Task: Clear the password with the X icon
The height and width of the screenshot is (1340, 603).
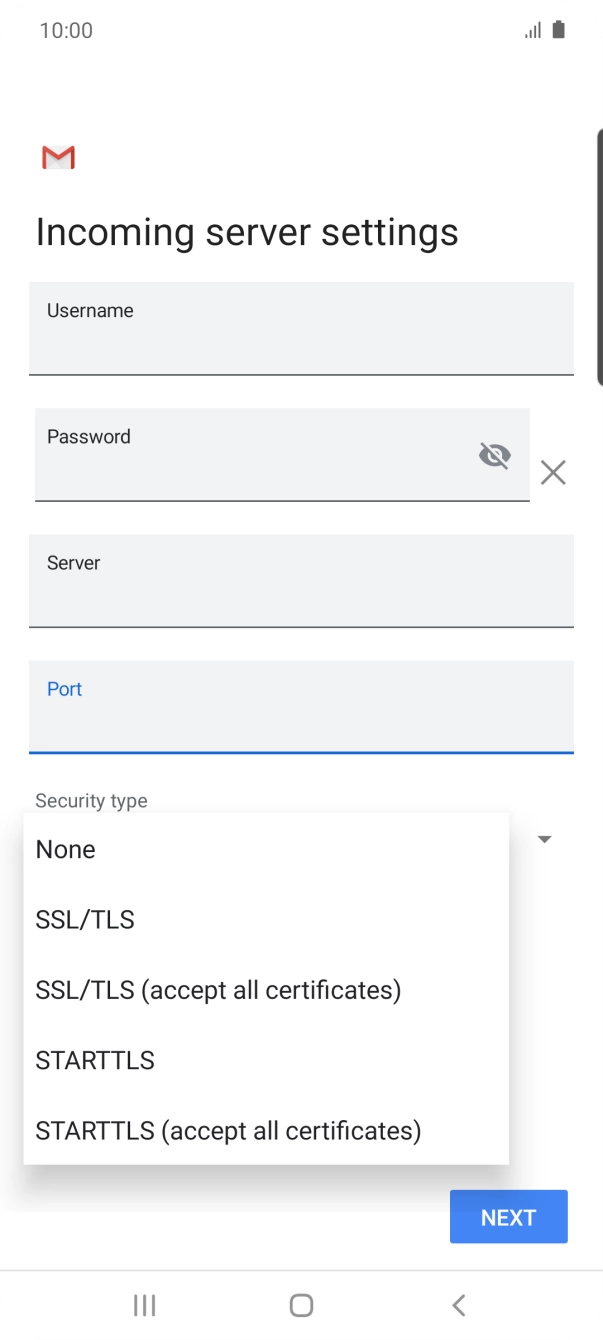Action: [x=553, y=472]
